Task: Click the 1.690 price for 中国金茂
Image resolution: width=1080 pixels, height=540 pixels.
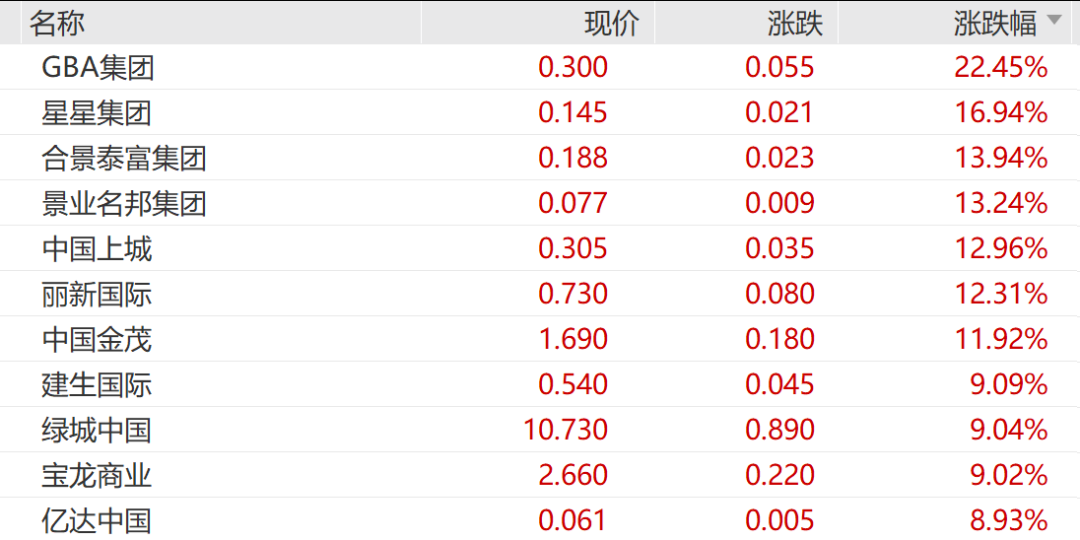Action: (572, 339)
